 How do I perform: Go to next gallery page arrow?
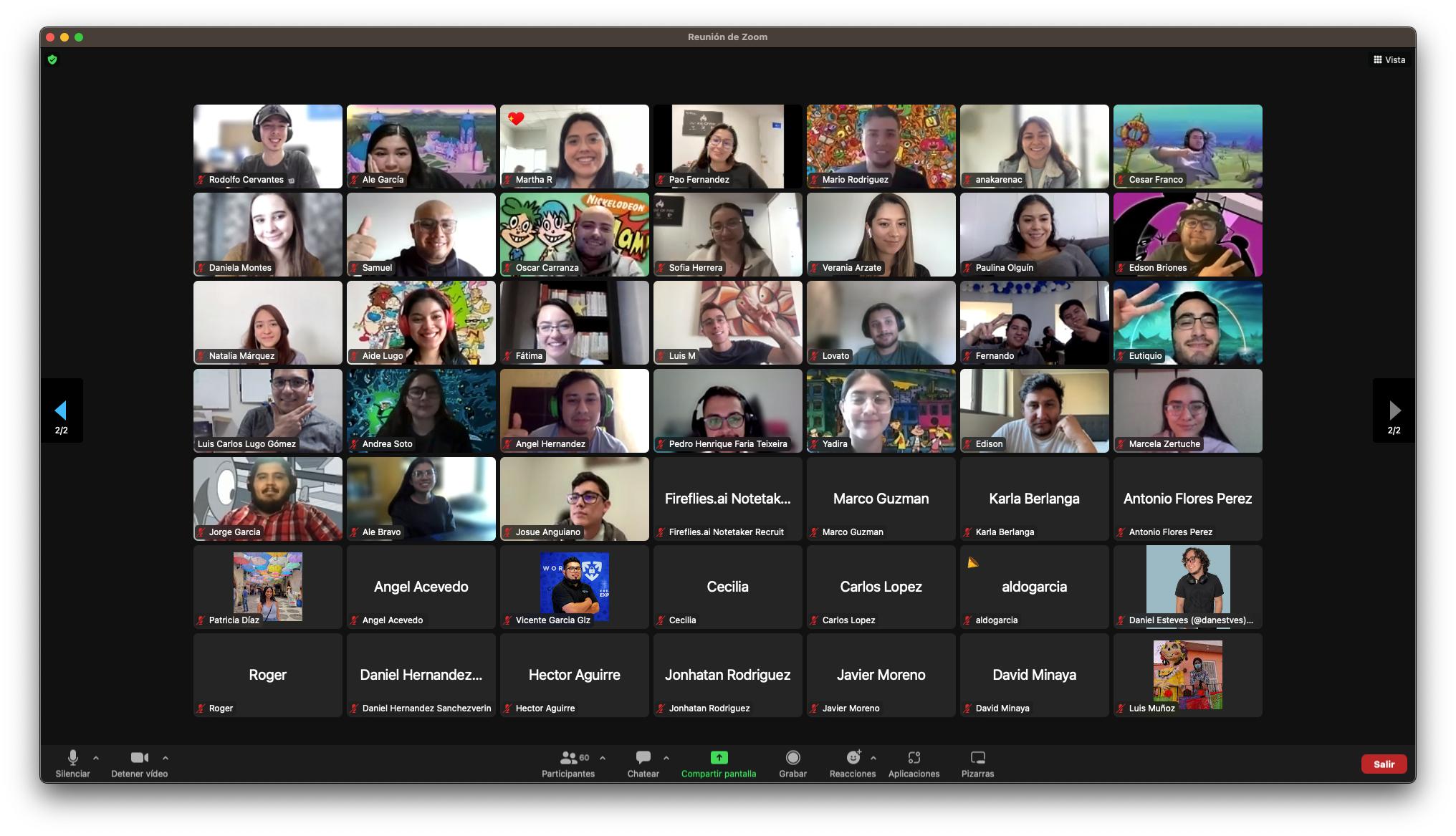point(1394,410)
